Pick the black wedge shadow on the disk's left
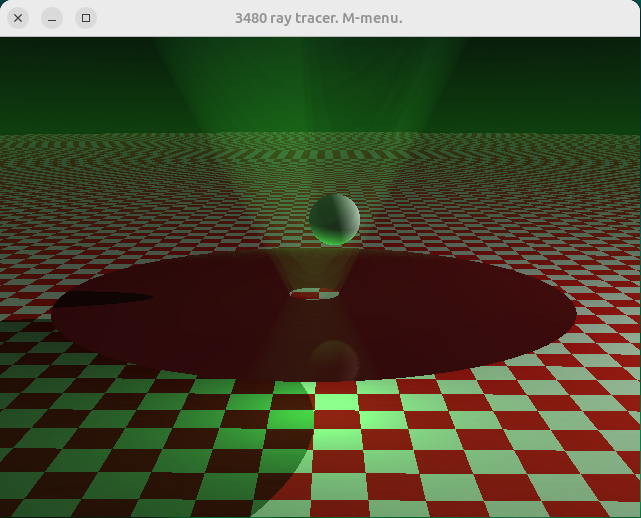This screenshot has height=518, width=641. (100, 299)
